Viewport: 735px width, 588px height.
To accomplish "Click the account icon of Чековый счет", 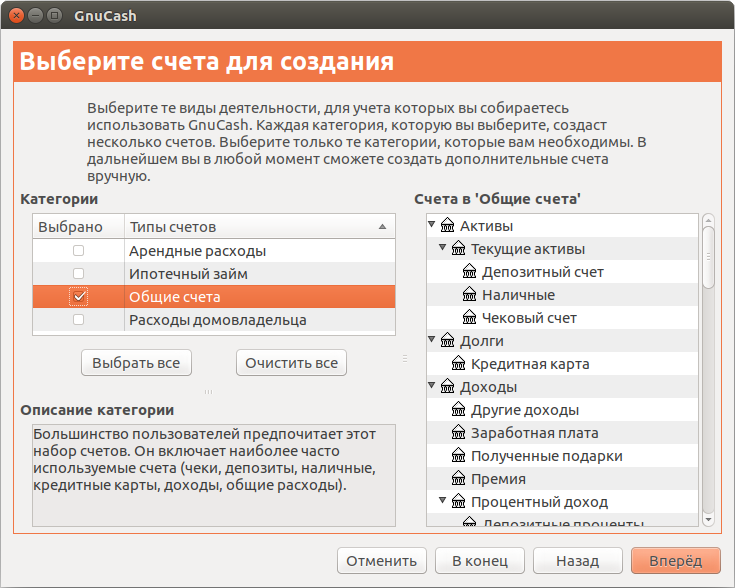I will (469, 317).
